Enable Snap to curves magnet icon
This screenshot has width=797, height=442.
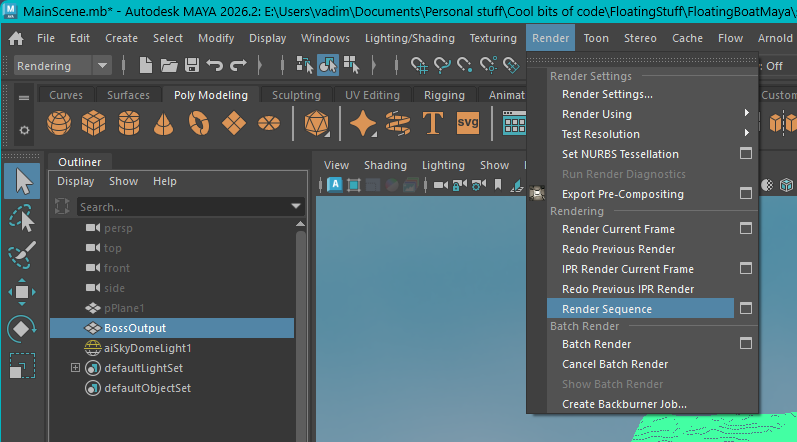(442, 66)
